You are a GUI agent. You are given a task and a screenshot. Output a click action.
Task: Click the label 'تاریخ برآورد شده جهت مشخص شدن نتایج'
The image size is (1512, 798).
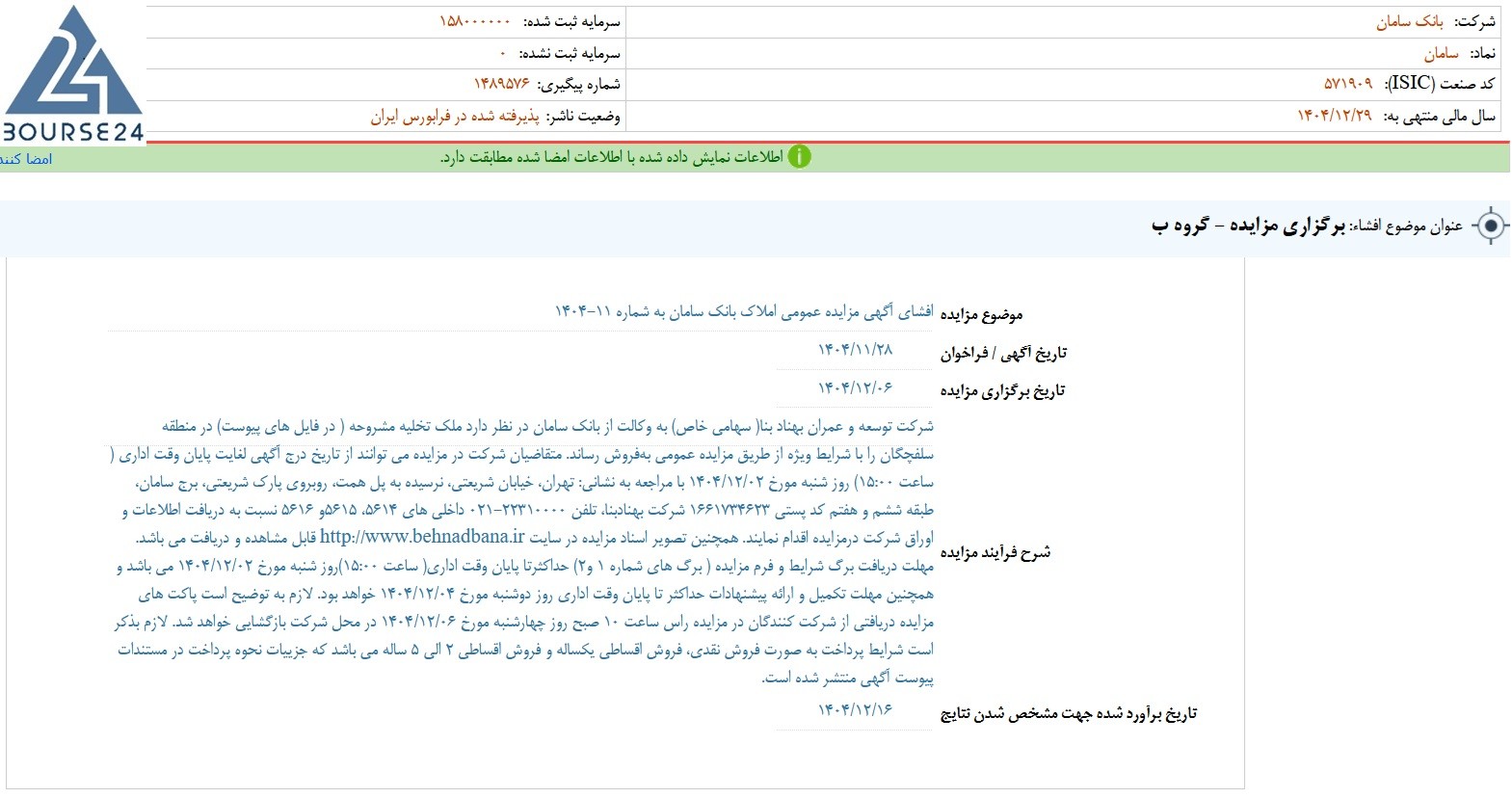(x=1068, y=713)
